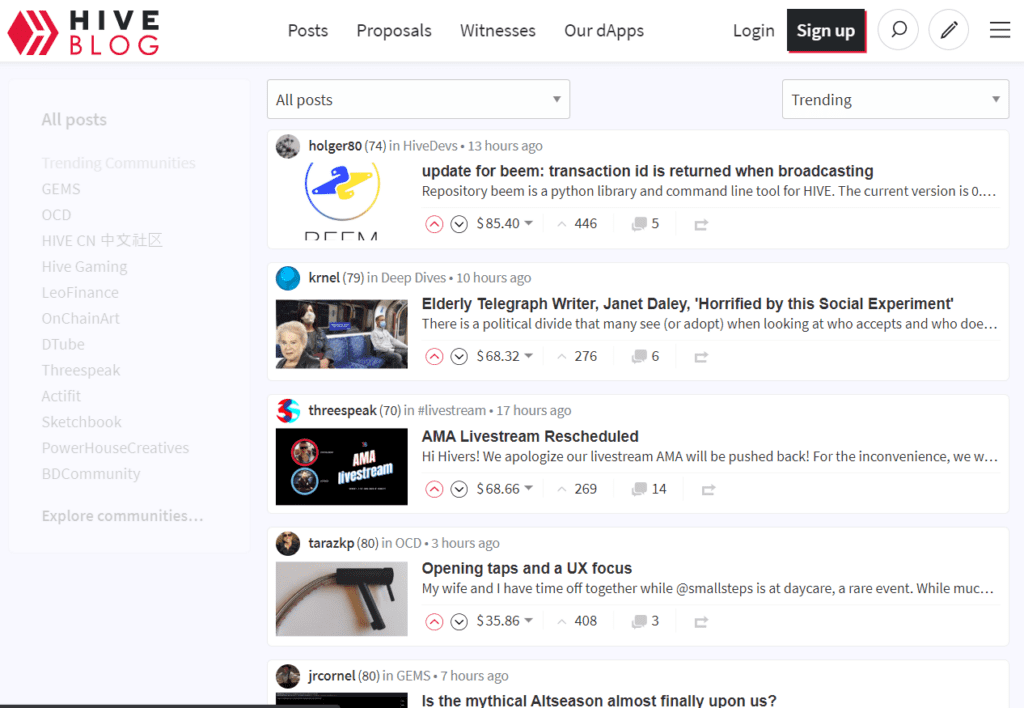This screenshot has width=1024, height=708.
Task: Click Explore communities… link
Action: point(122,516)
